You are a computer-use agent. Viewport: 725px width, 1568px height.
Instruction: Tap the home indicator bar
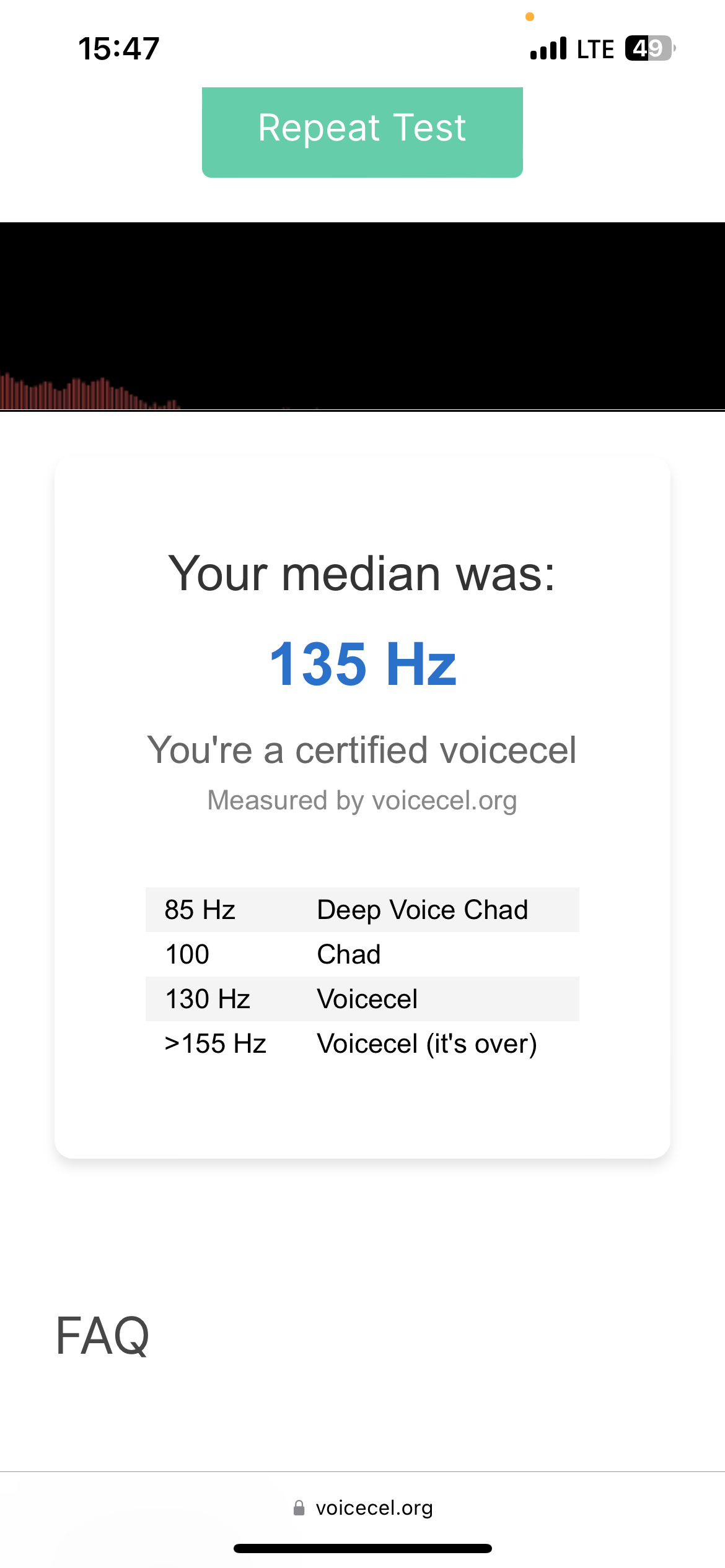(362, 1548)
